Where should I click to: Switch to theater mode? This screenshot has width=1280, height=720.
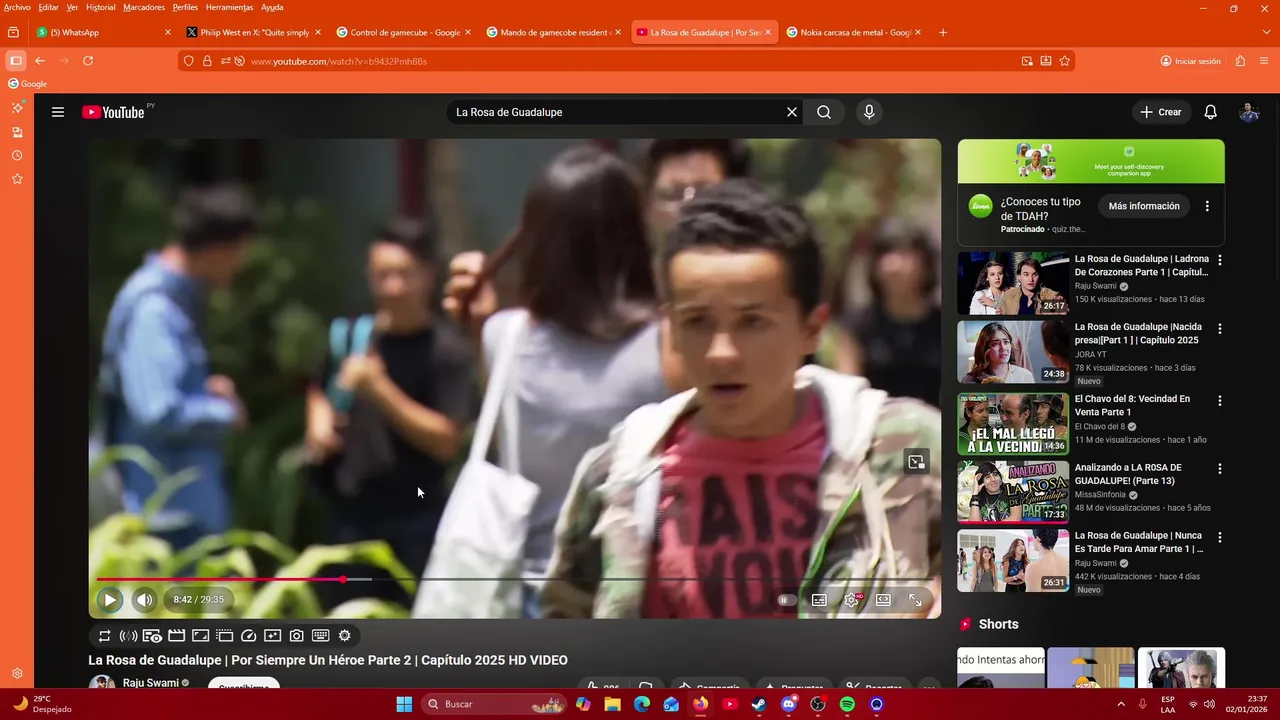[883, 600]
